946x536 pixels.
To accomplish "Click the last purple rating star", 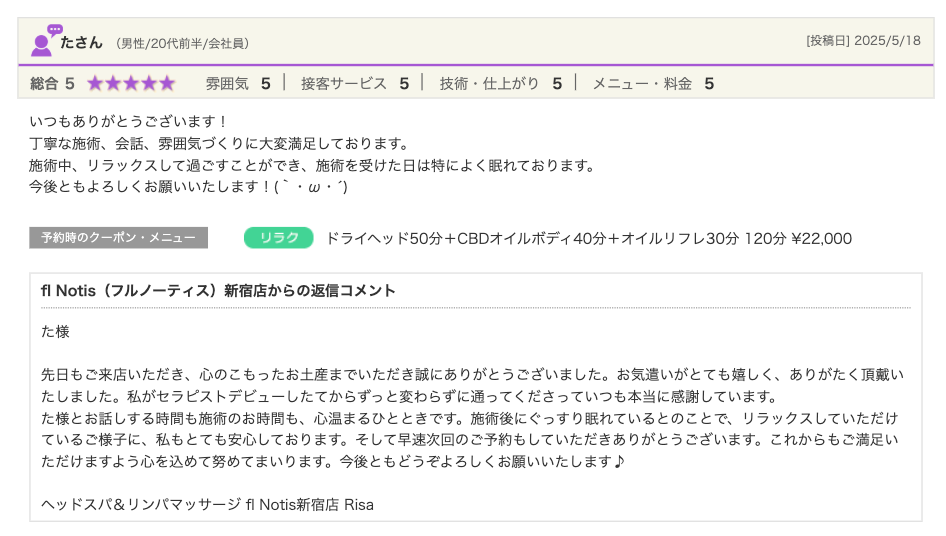I will click(167, 83).
